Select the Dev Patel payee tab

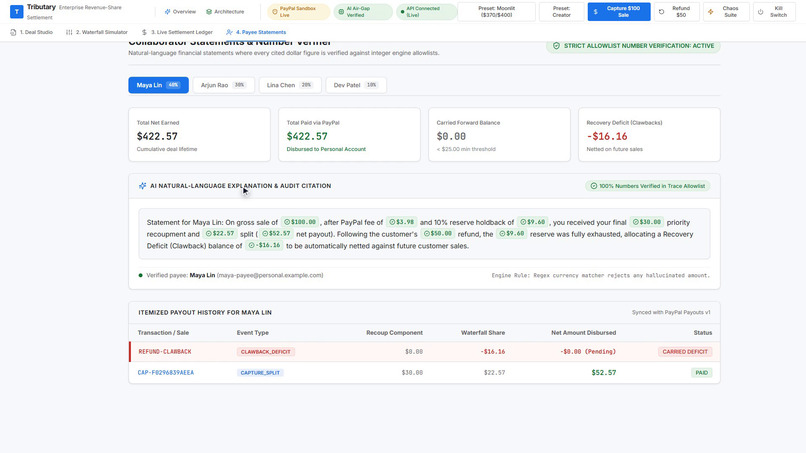[356, 85]
